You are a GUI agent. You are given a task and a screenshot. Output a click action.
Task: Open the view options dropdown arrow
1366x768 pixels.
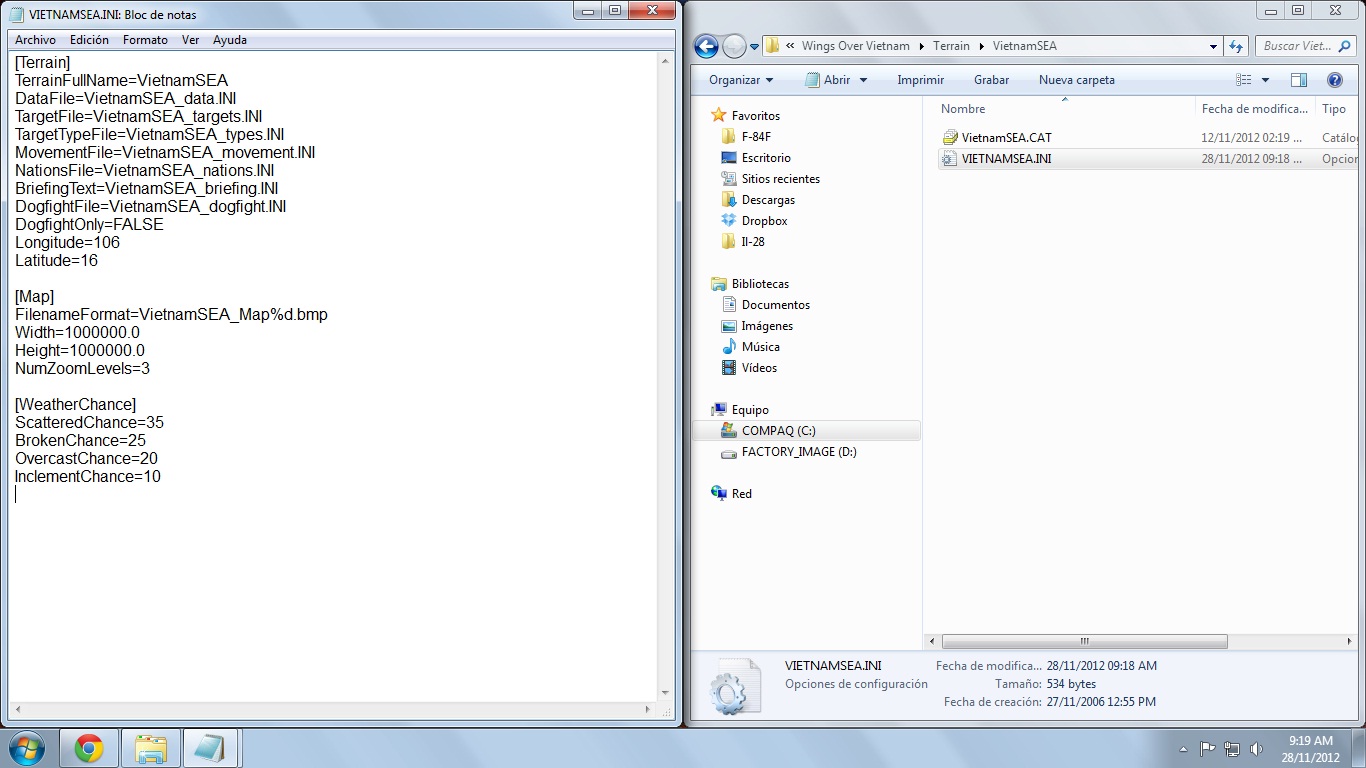[x=1265, y=80]
